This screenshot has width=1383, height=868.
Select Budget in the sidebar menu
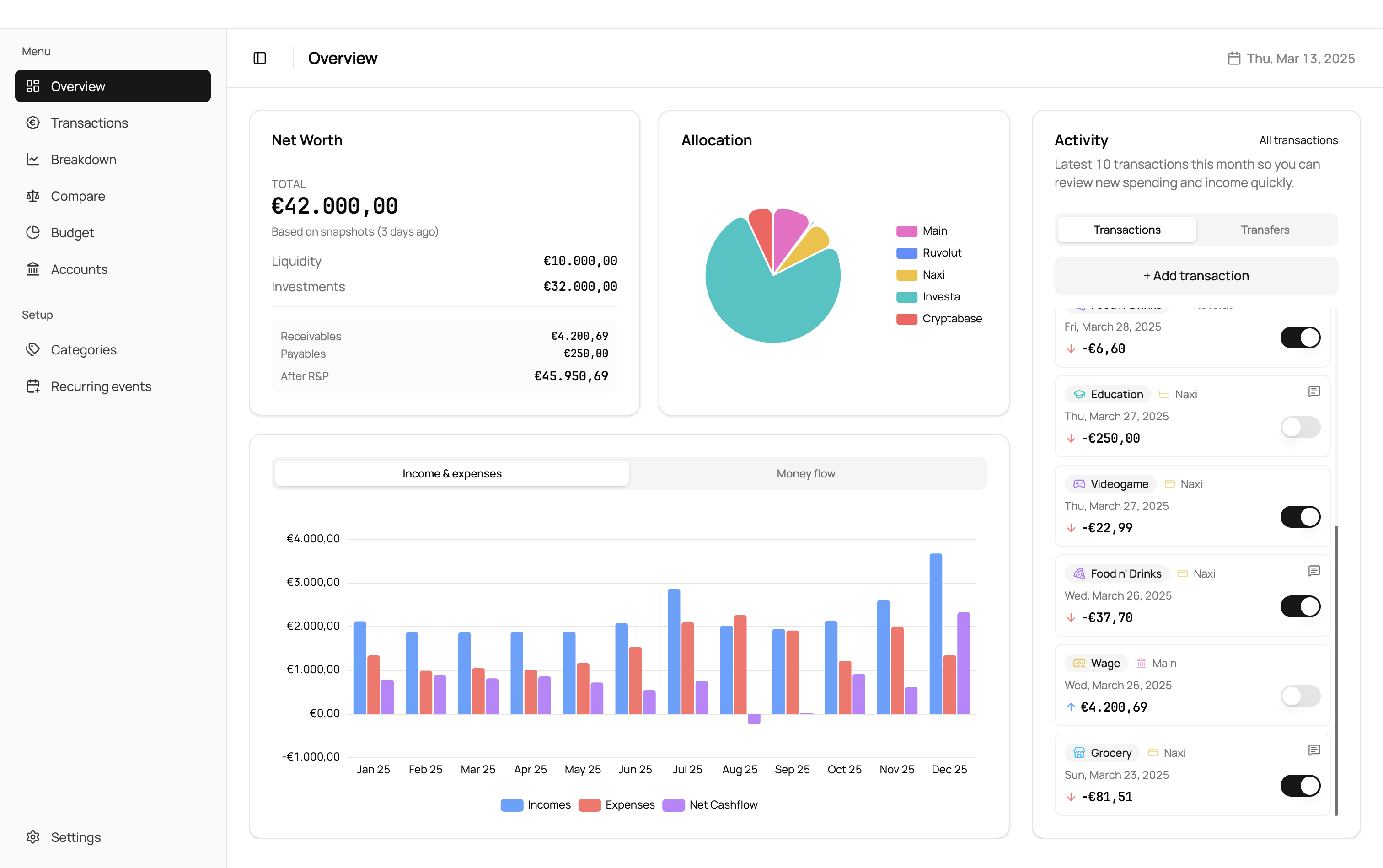tap(113, 232)
